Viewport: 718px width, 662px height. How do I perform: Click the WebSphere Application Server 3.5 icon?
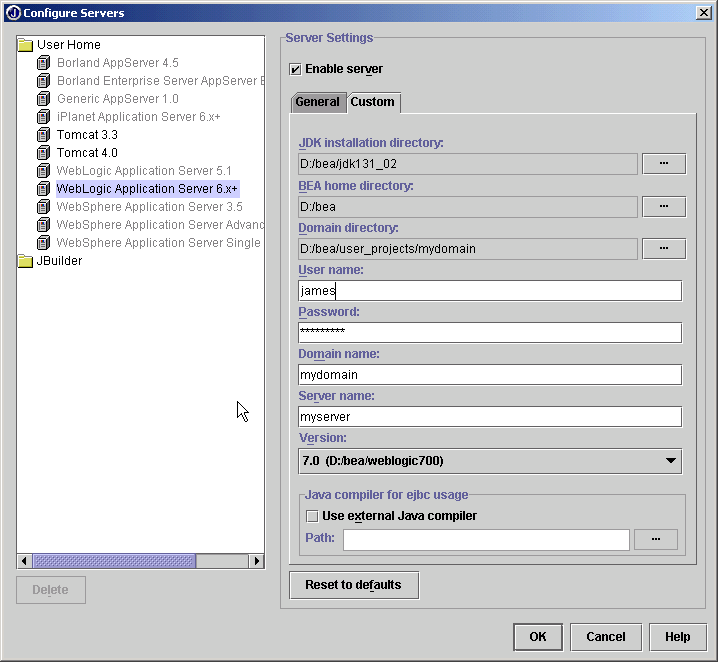(x=44, y=206)
